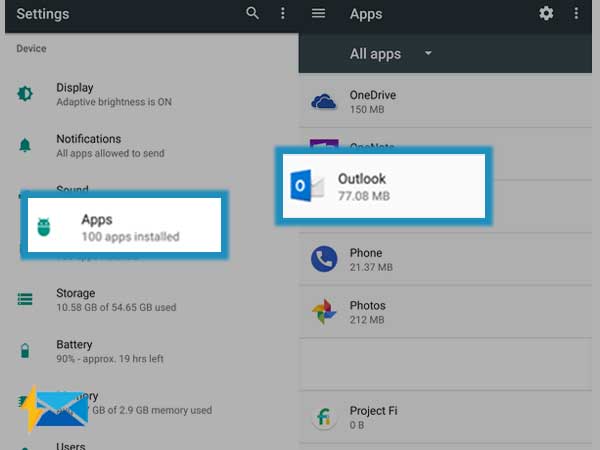Viewport: 600px width, 450px height.
Task: Open OneDrive app info
Action: tap(445, 101)
